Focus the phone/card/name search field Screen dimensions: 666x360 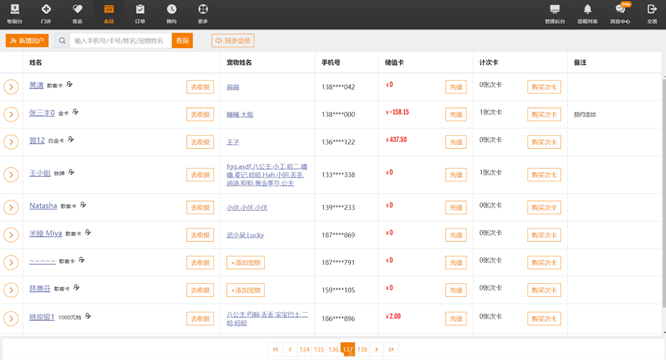tap(121, 41)
